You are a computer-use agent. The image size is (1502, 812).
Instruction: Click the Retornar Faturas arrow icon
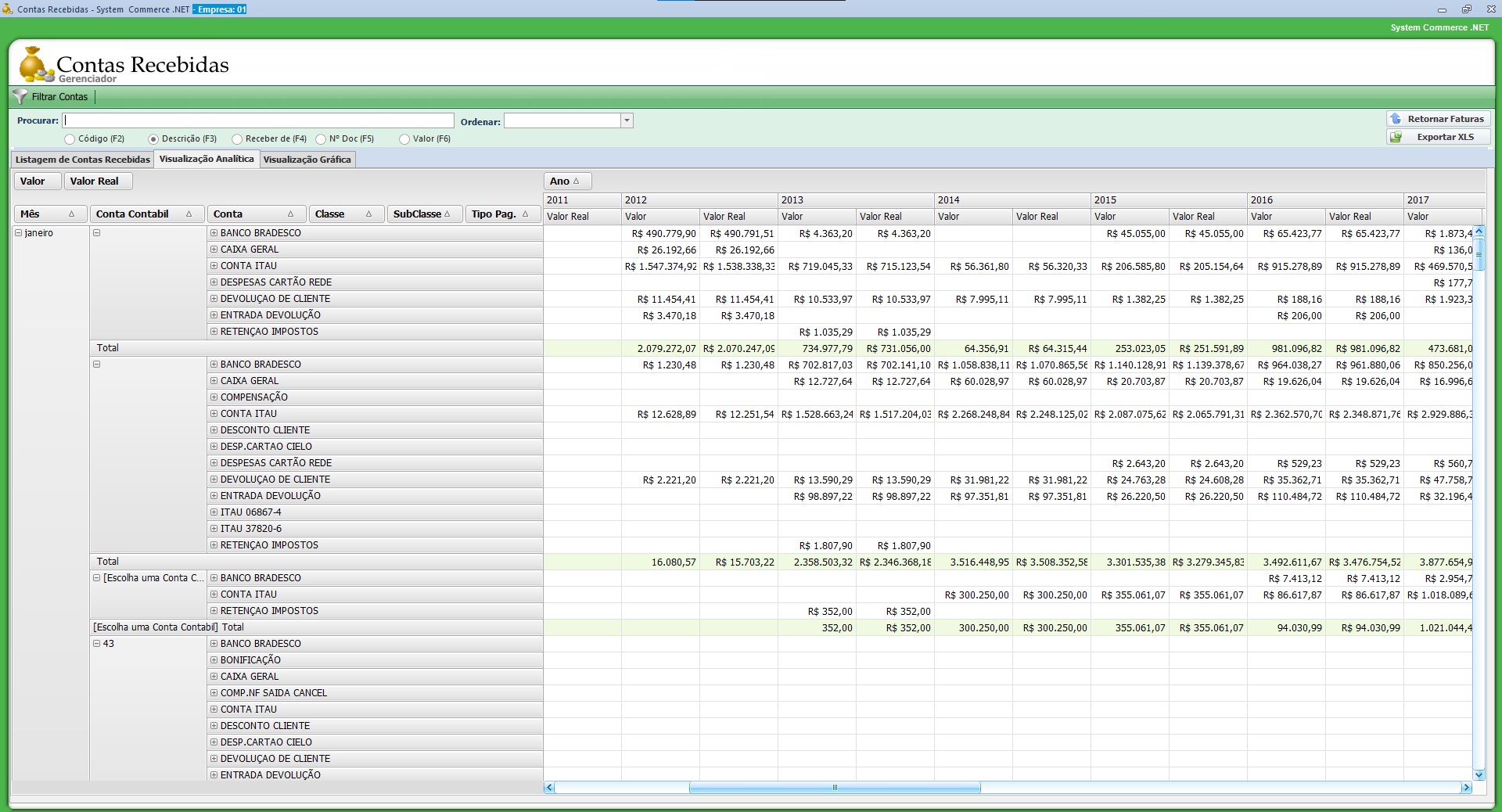tap(1396, 119)
